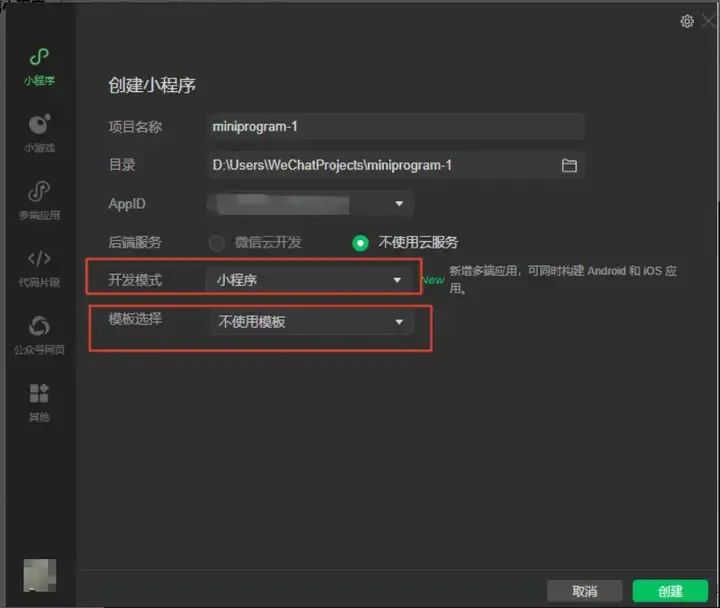Viewport: 720px width, 608px height.
Task: Expand the AppID dropdown
Action: (x=310, y=203)
